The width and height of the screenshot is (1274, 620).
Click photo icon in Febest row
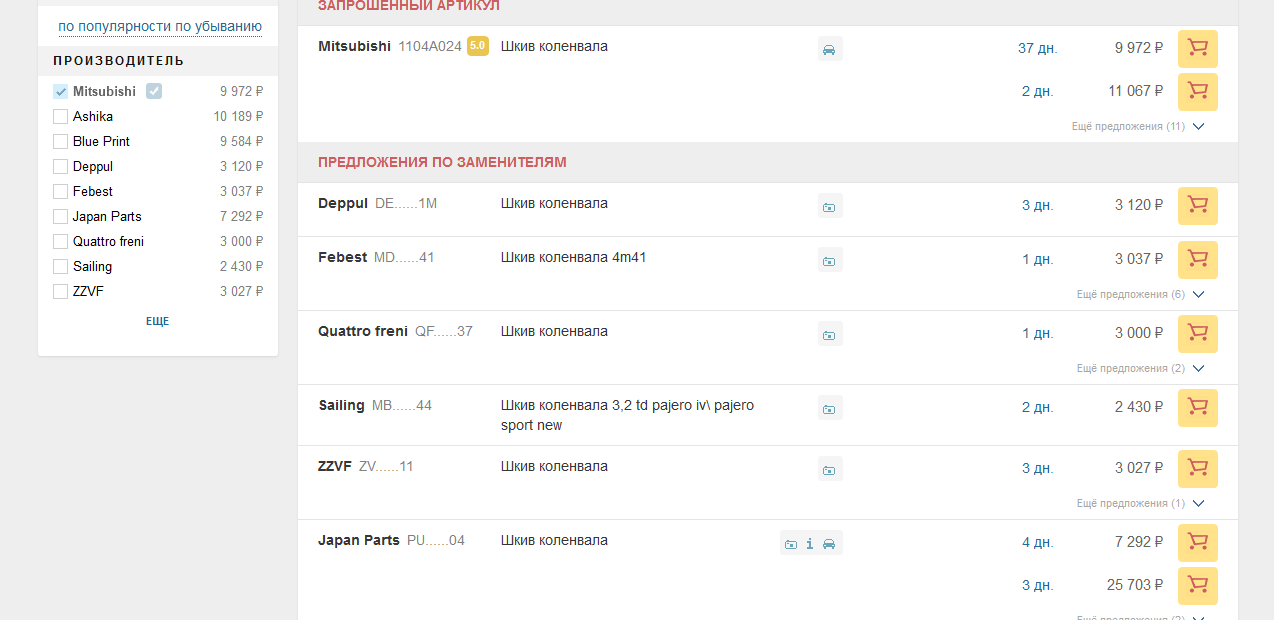[x=829, y=261]
